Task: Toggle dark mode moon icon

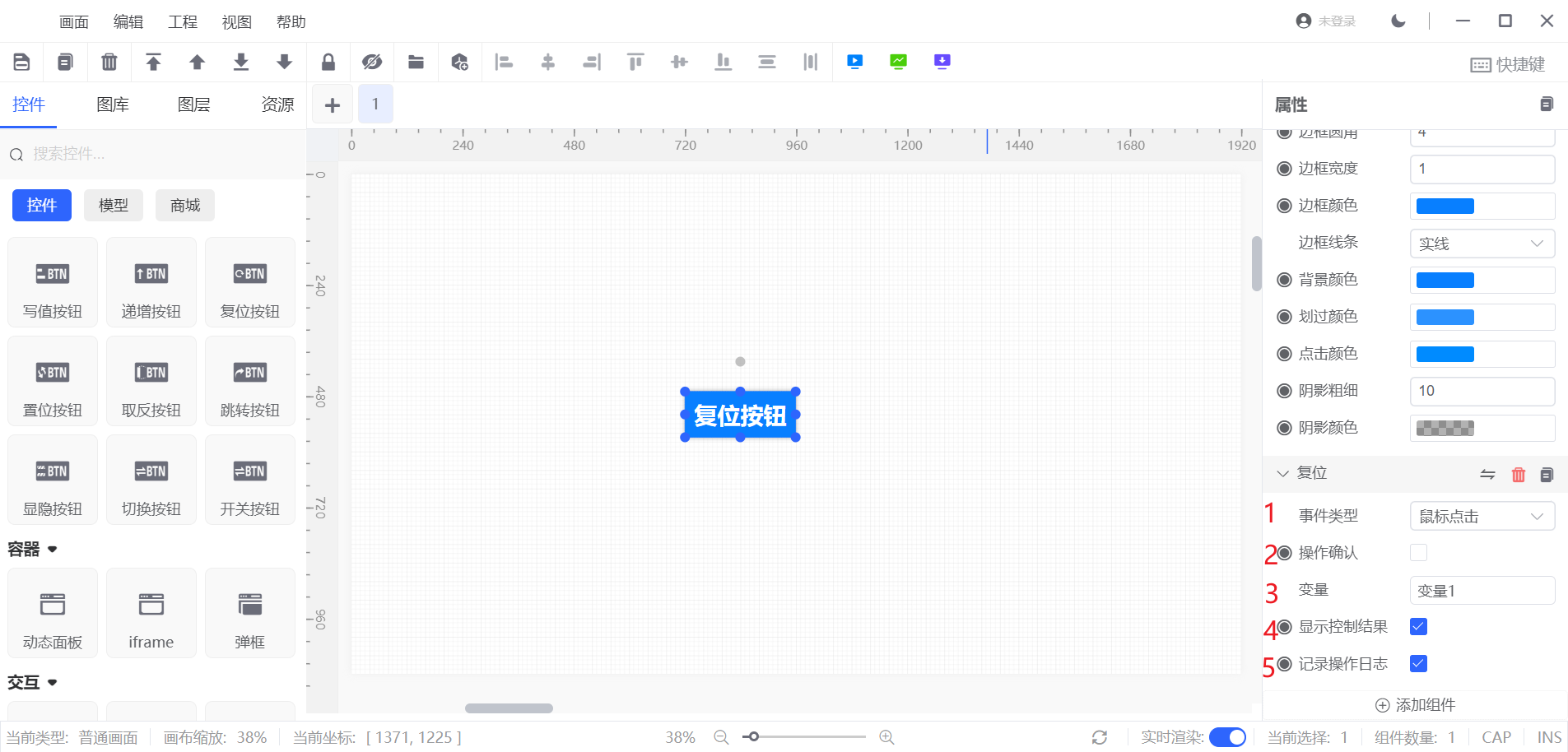Action: pos(1398,21)
